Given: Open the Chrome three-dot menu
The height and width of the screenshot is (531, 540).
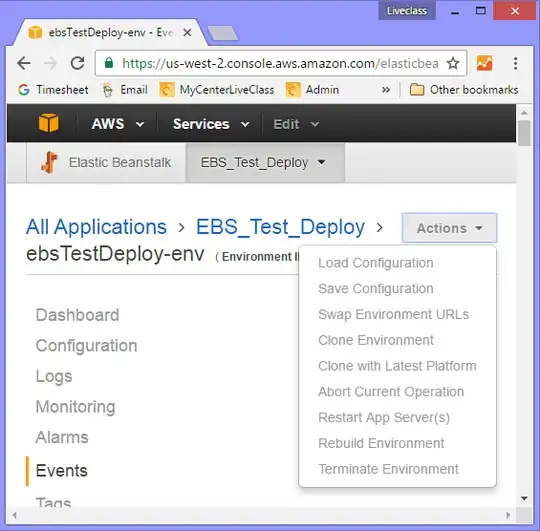Looking at the screenshot, I should [515, 63].
